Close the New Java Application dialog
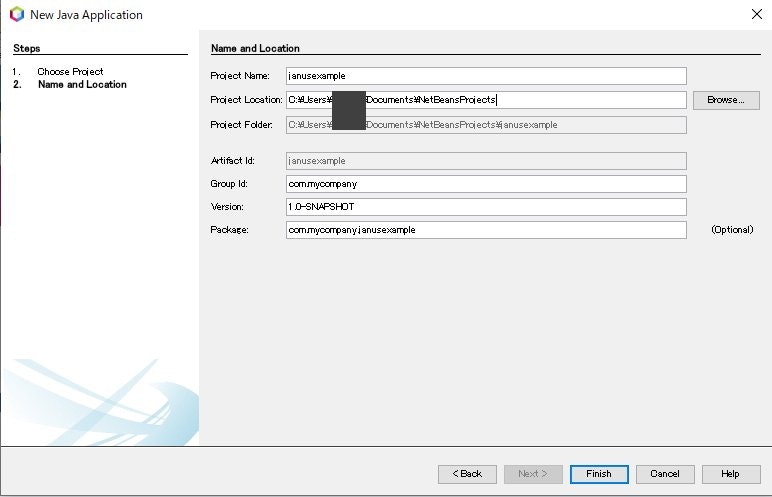Viewport: 772px width, 497px height. (x=757, y=14)
